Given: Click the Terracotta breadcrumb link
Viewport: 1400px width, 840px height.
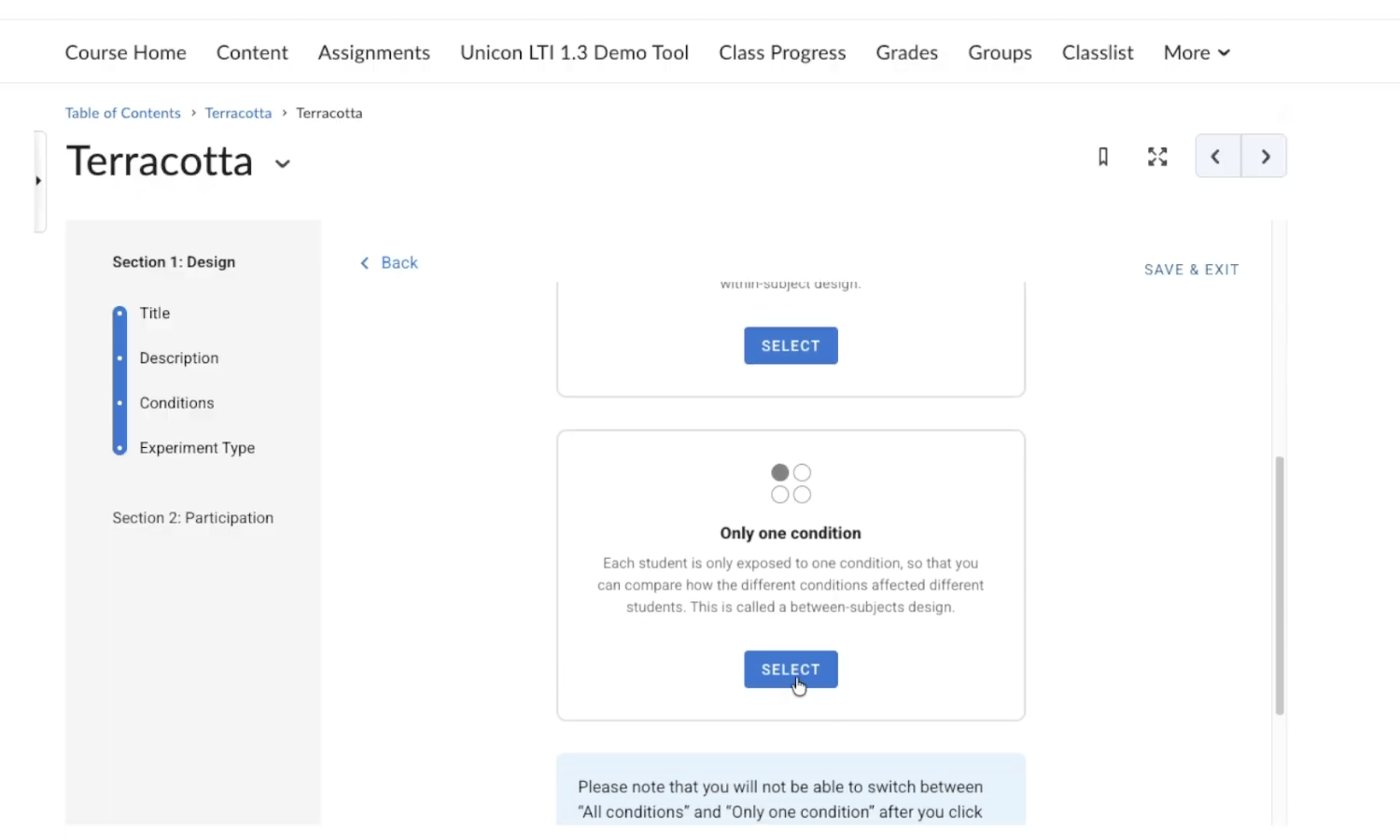Looking at the screenshot, I should coord(238,113).
